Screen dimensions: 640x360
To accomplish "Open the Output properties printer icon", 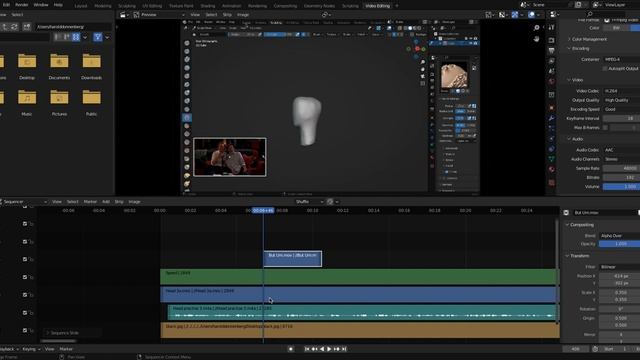I will coord(551,51).
